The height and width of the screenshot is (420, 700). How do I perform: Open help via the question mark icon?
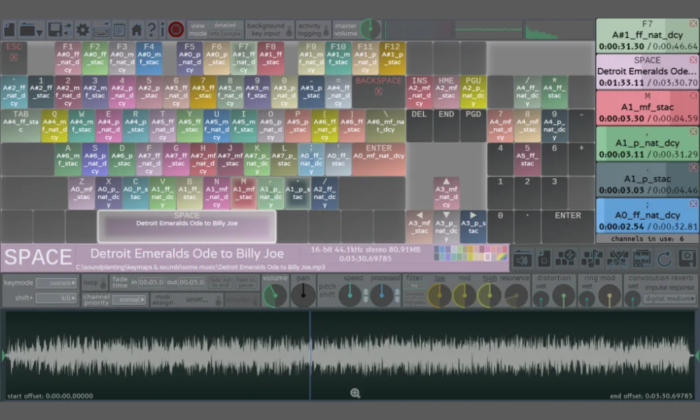[x=151, y=30]
